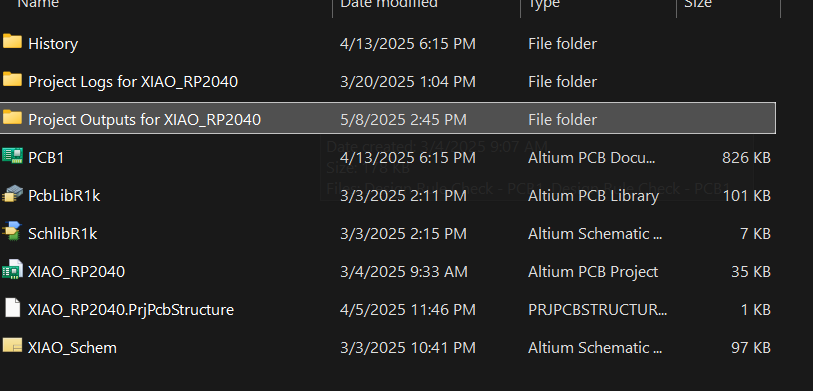The image size is (813, 391).
Task: Select the History folder icon
Action: click(12, 41)
